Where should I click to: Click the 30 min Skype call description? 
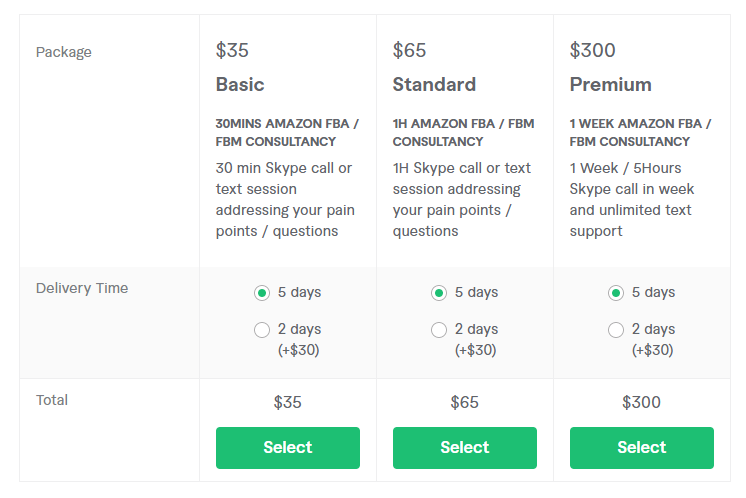[285, 200]
